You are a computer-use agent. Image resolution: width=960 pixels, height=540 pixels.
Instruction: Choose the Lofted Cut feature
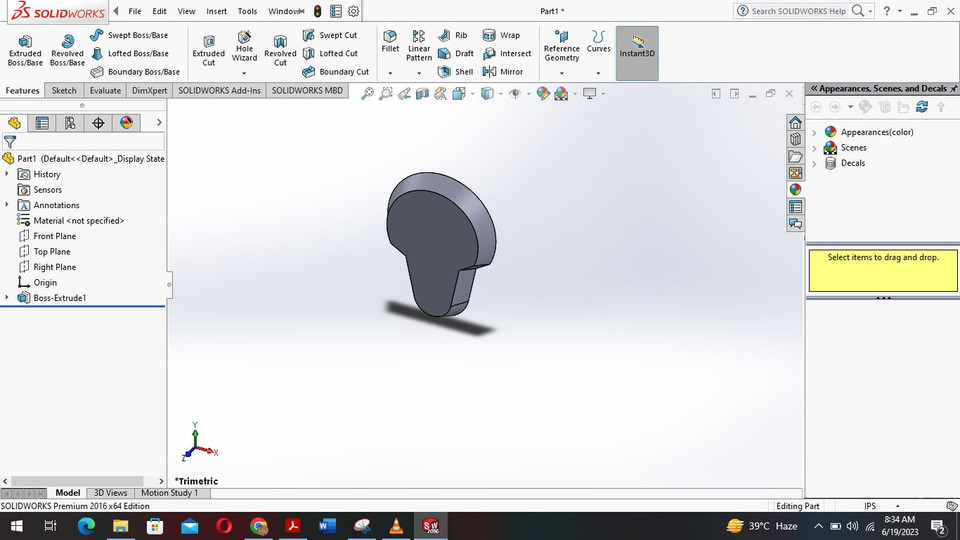click(x=330, y=54)
